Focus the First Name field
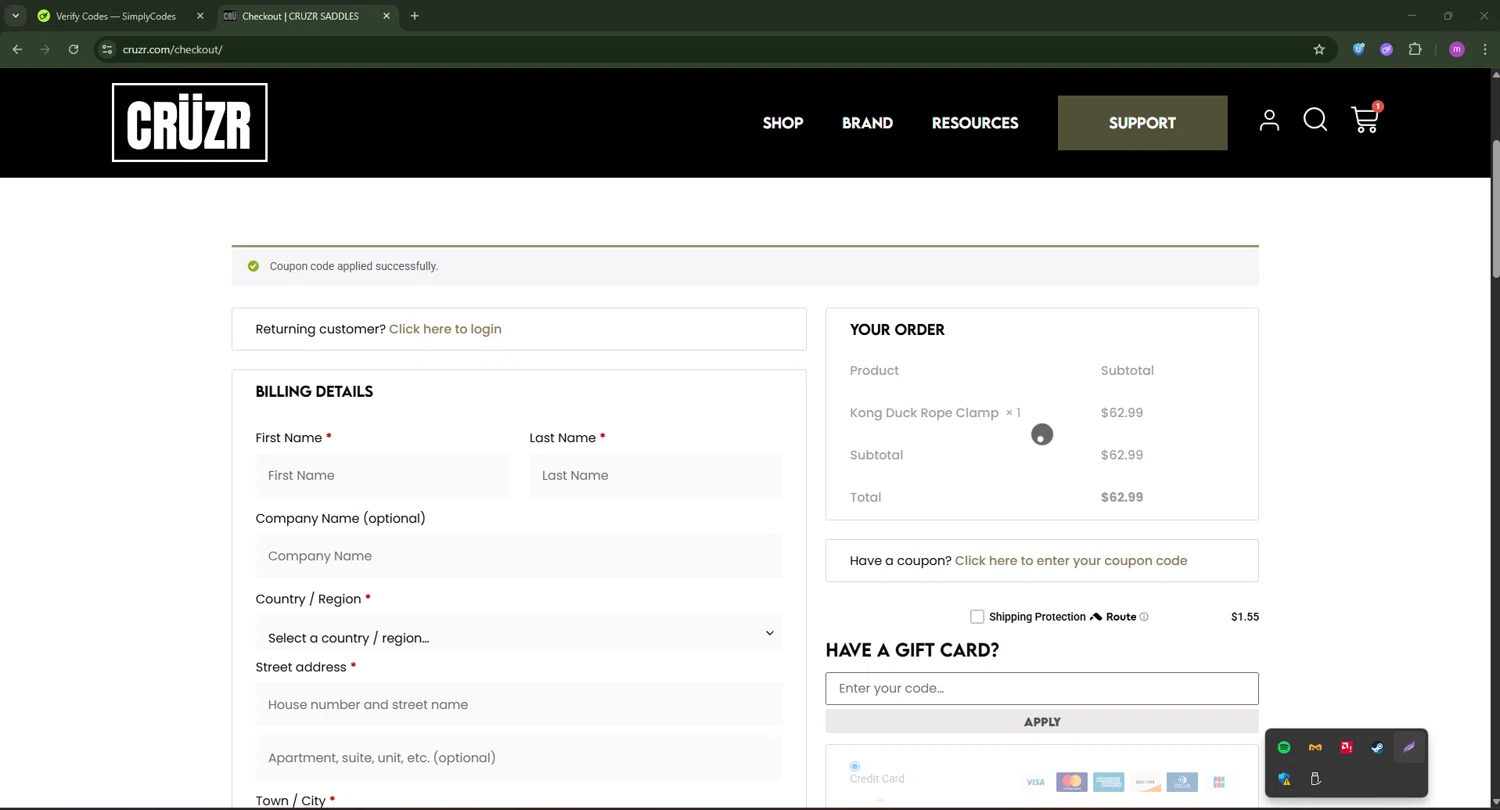 [x=382, y=475]
